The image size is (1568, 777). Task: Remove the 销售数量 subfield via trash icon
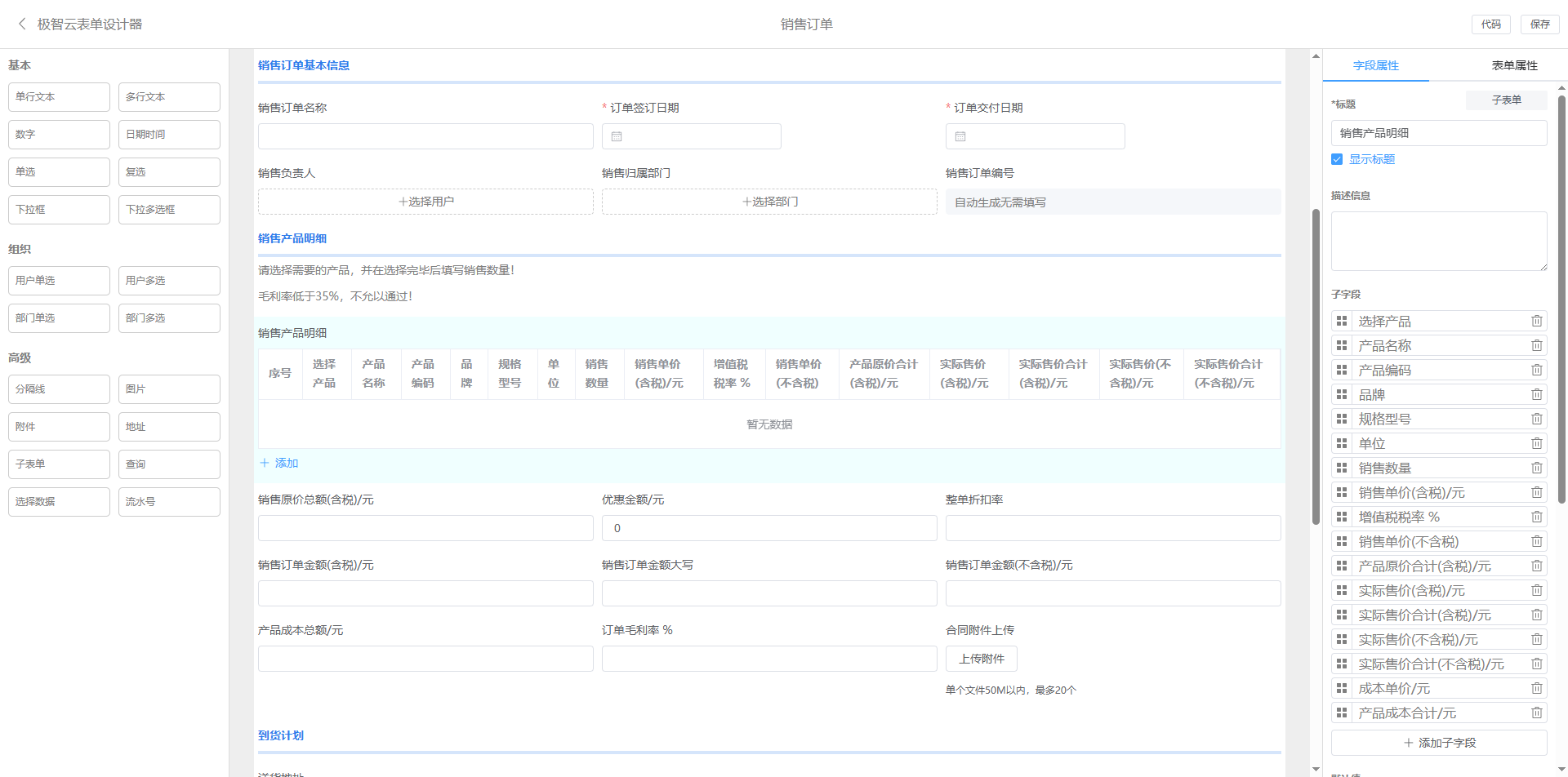coord(1536,468)
